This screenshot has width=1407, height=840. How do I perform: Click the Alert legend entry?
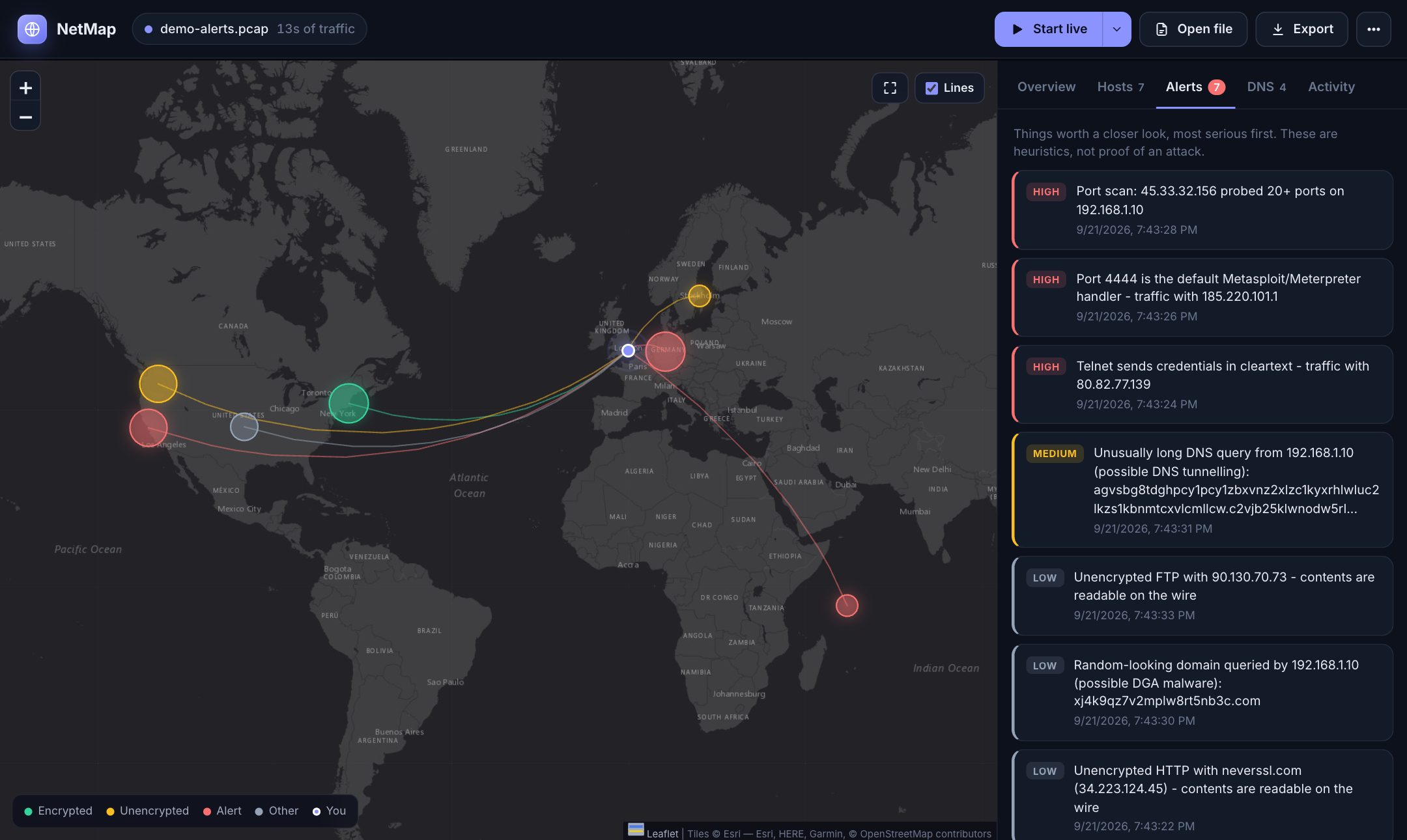pos(222,811)
